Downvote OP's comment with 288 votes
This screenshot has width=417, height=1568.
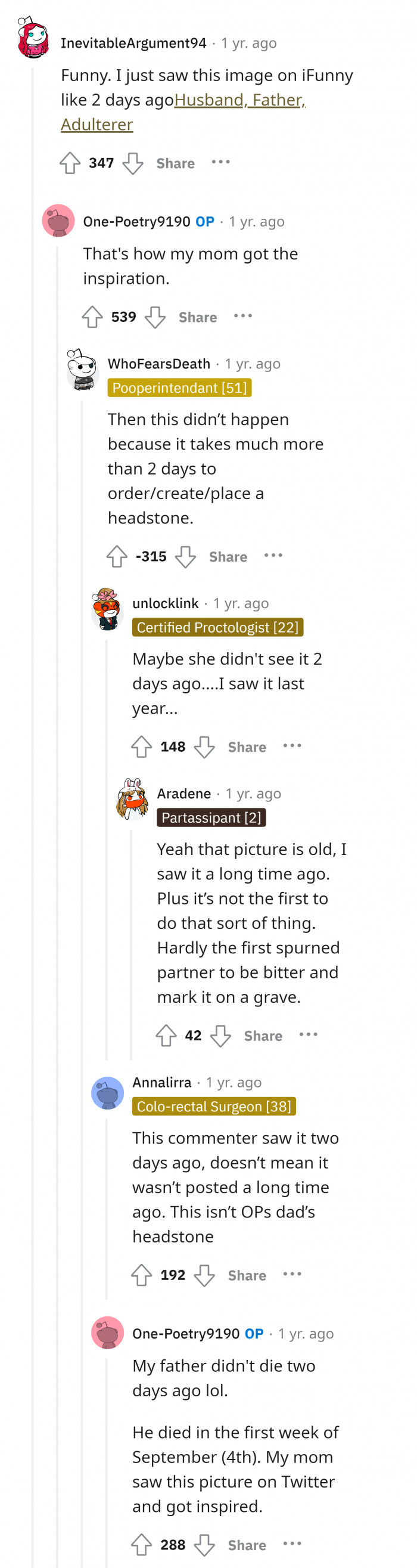click(205, 1545)
